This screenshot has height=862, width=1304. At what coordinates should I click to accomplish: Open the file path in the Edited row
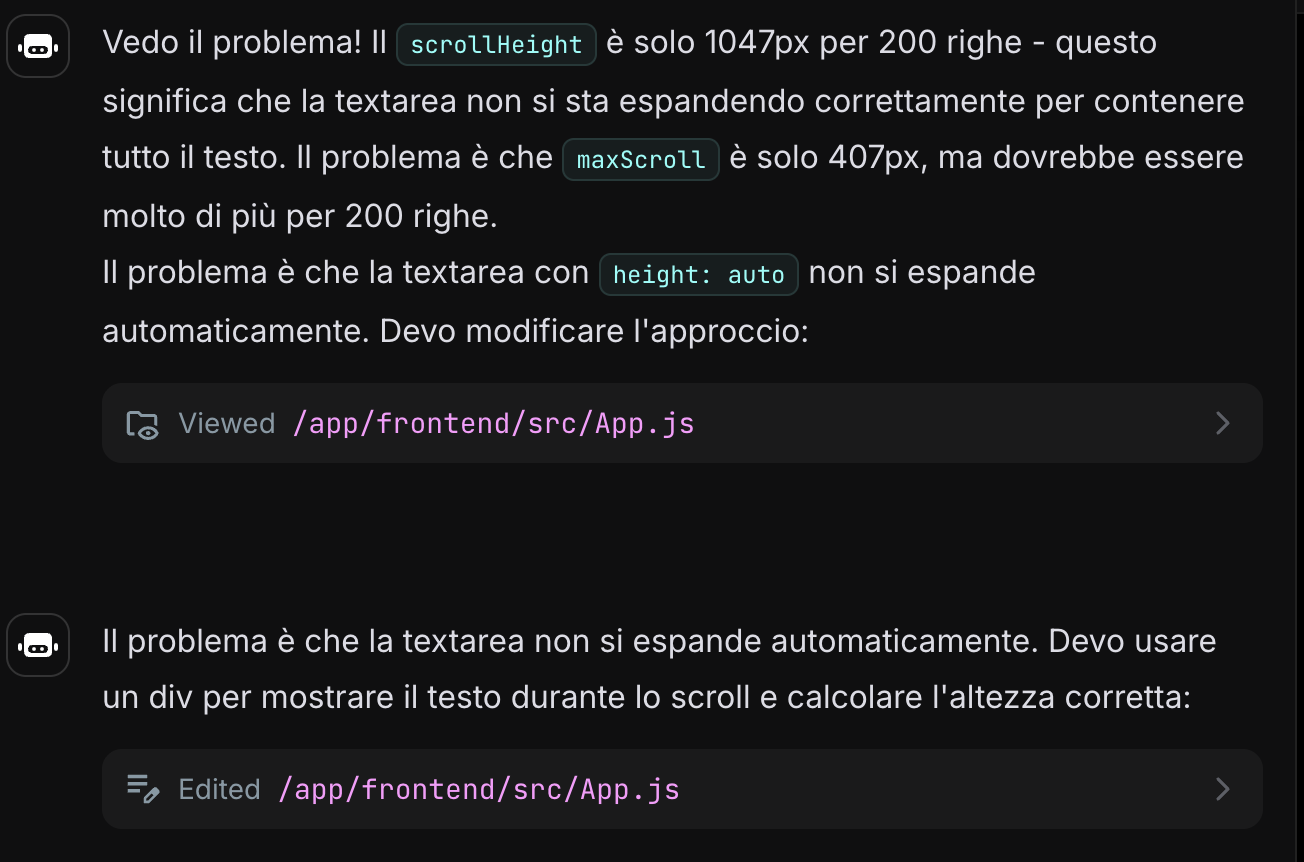pos(479,789)
